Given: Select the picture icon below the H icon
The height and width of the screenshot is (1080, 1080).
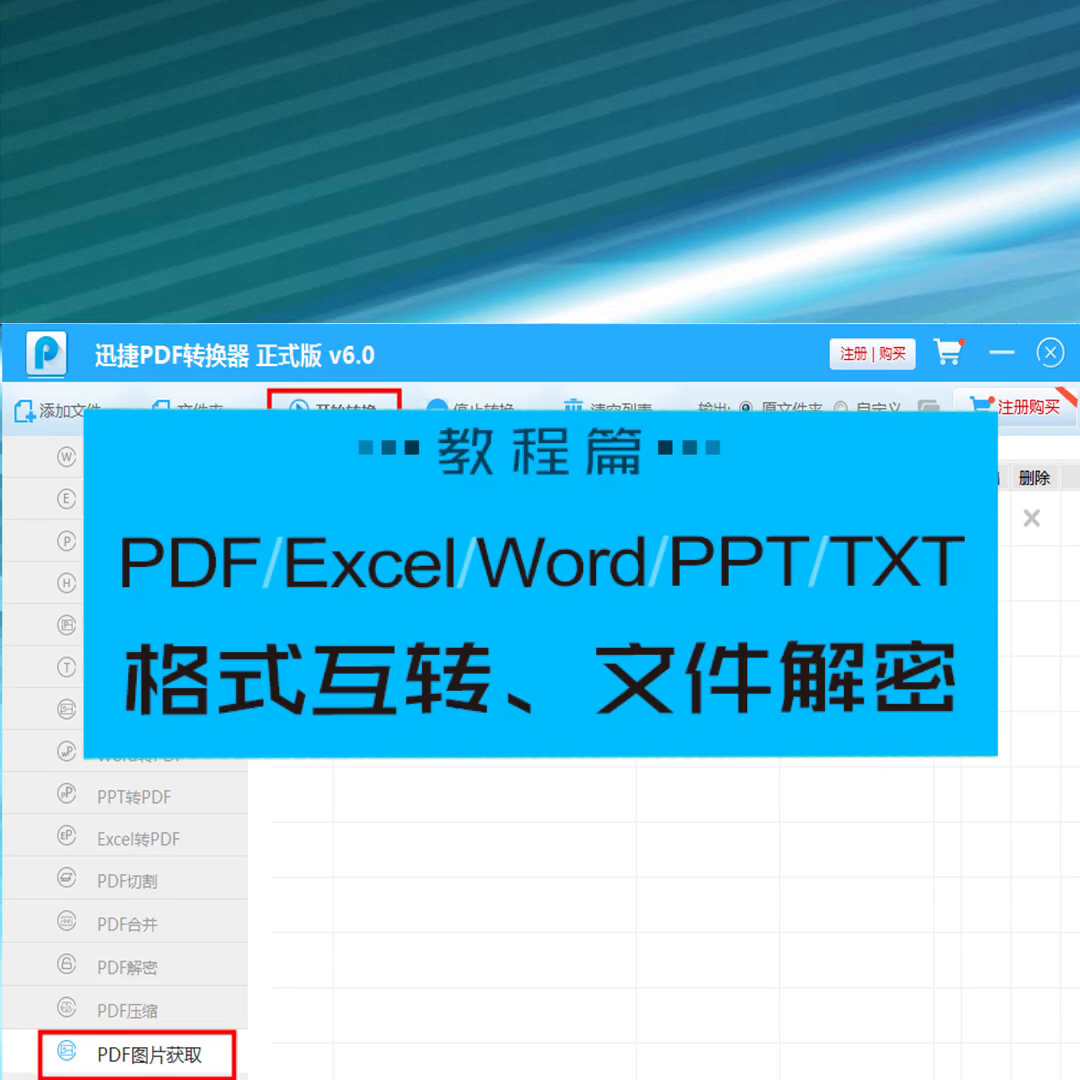Looking at the screenshot, I should tap(66, 625).
